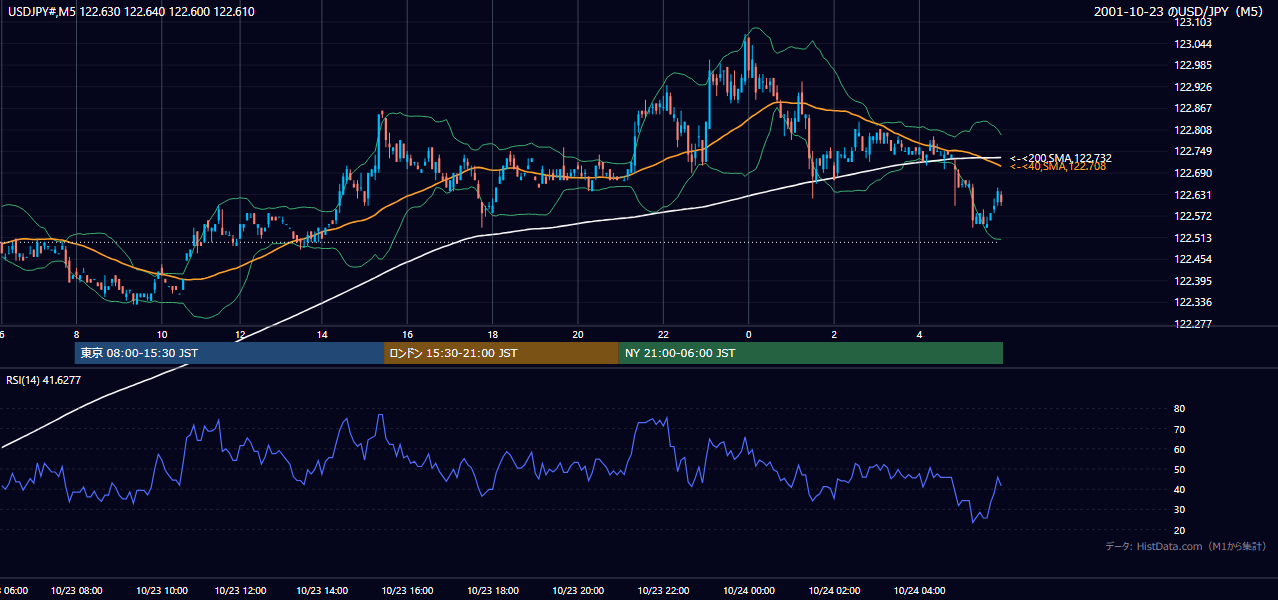This screenshot has width=1278, height=600.
Task: Click the 10/23 14:00 time axis label
Action: (x=323, y=590)
